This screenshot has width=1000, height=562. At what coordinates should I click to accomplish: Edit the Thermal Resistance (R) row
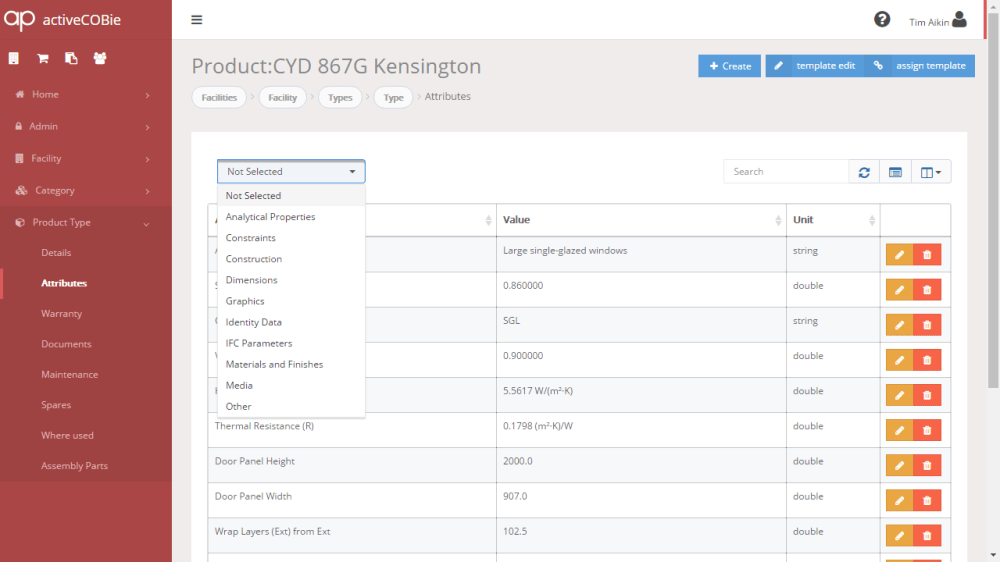(899, 430)
